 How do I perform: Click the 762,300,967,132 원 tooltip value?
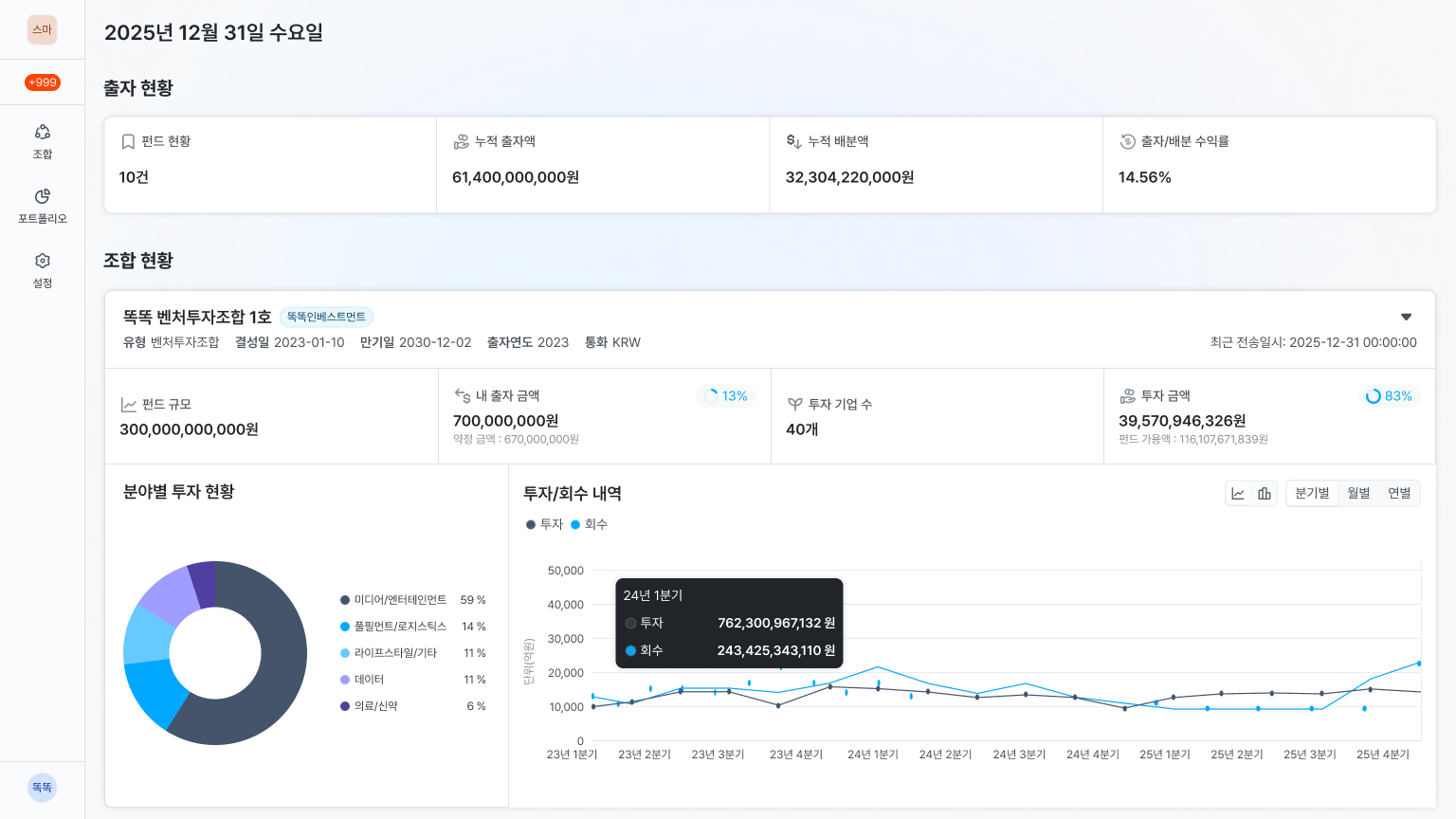tap(776, 623)
